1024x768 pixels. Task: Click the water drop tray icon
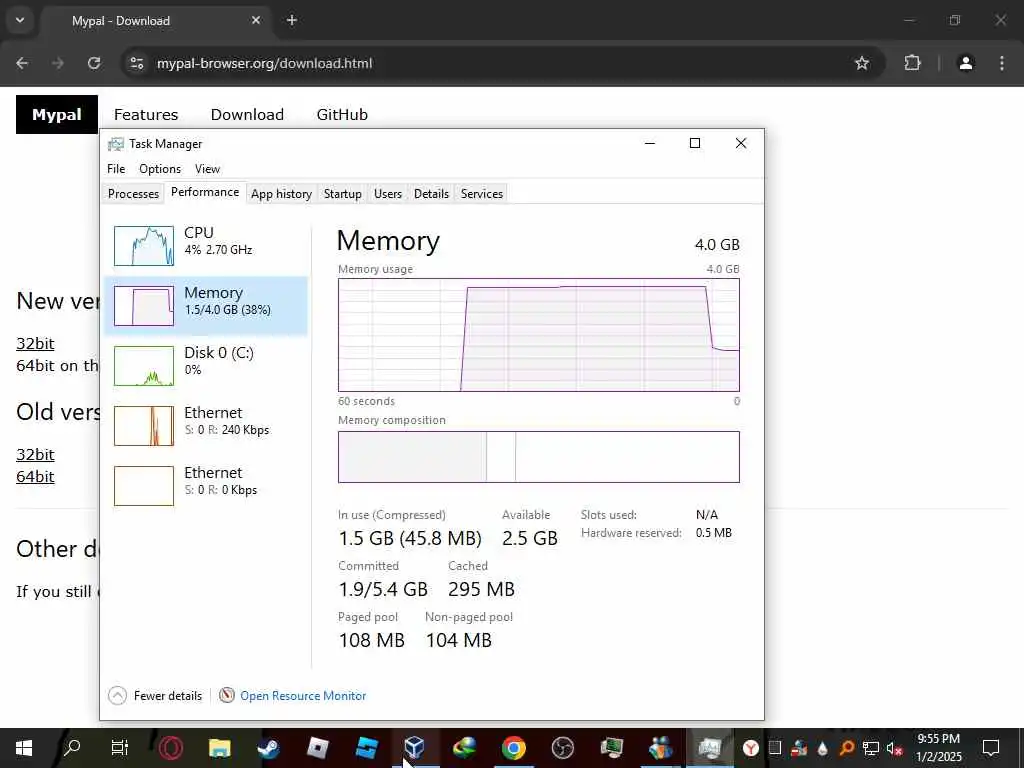[x=822, y=748]
